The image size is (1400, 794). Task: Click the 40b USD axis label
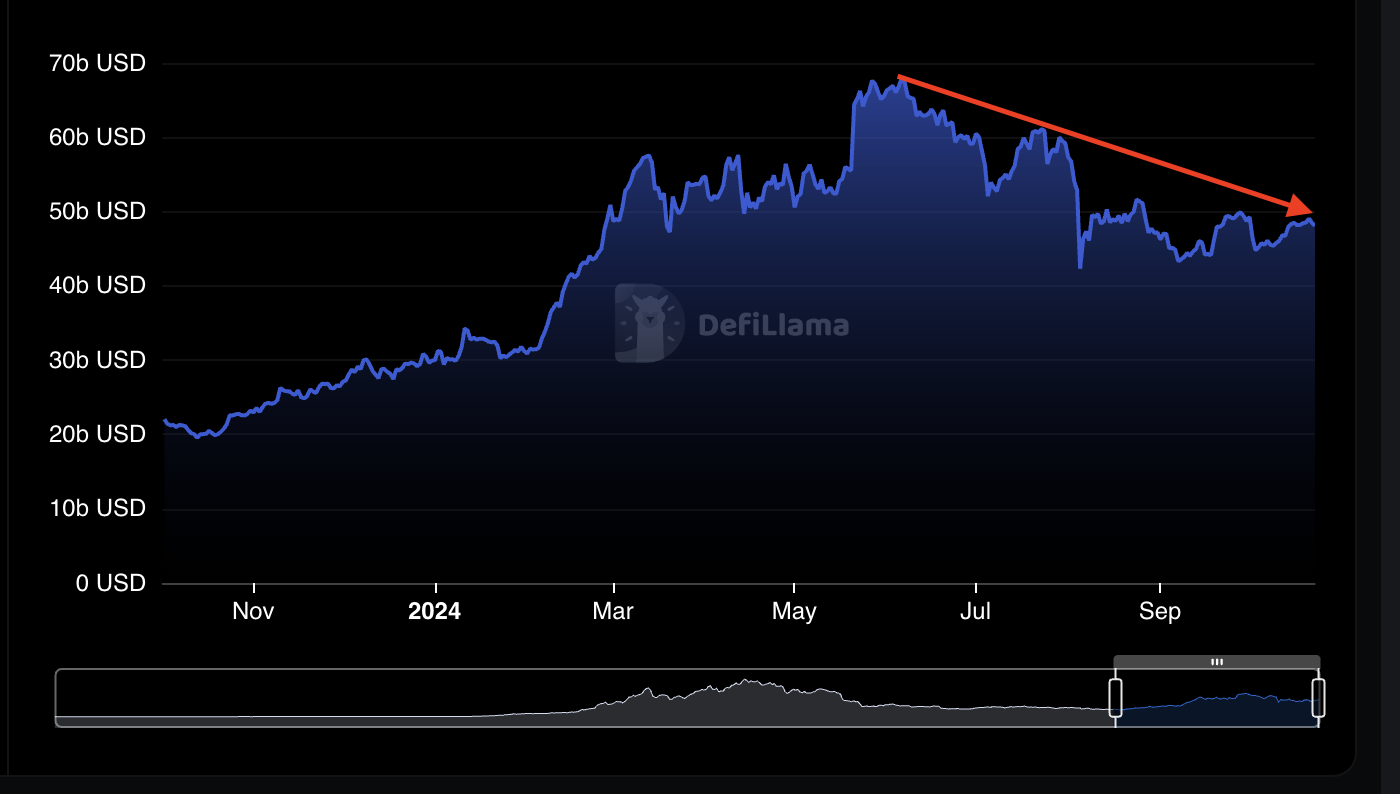pos(97,285)
